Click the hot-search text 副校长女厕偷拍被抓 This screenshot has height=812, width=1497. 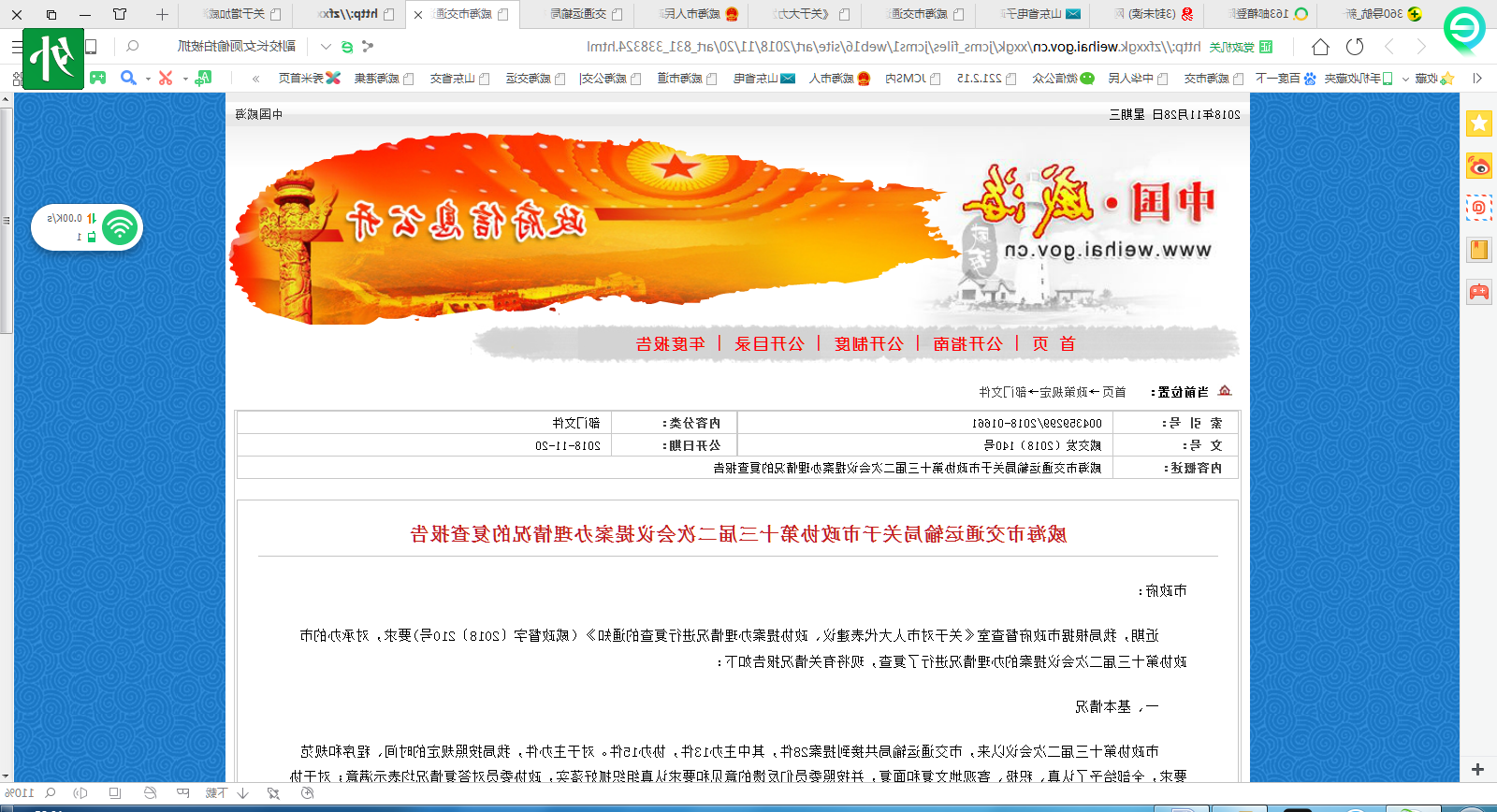237,46
